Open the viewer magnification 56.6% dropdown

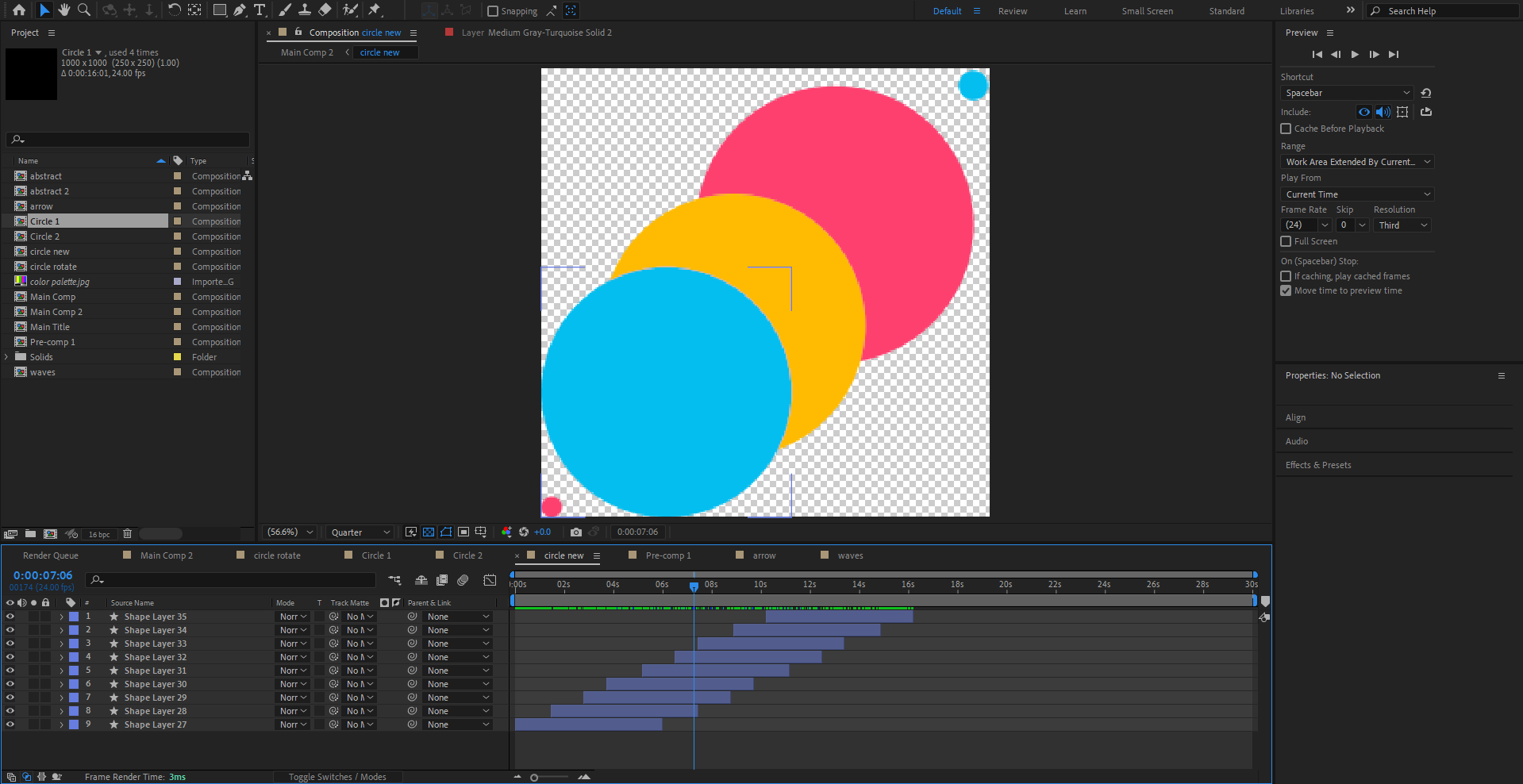[290, 532]
